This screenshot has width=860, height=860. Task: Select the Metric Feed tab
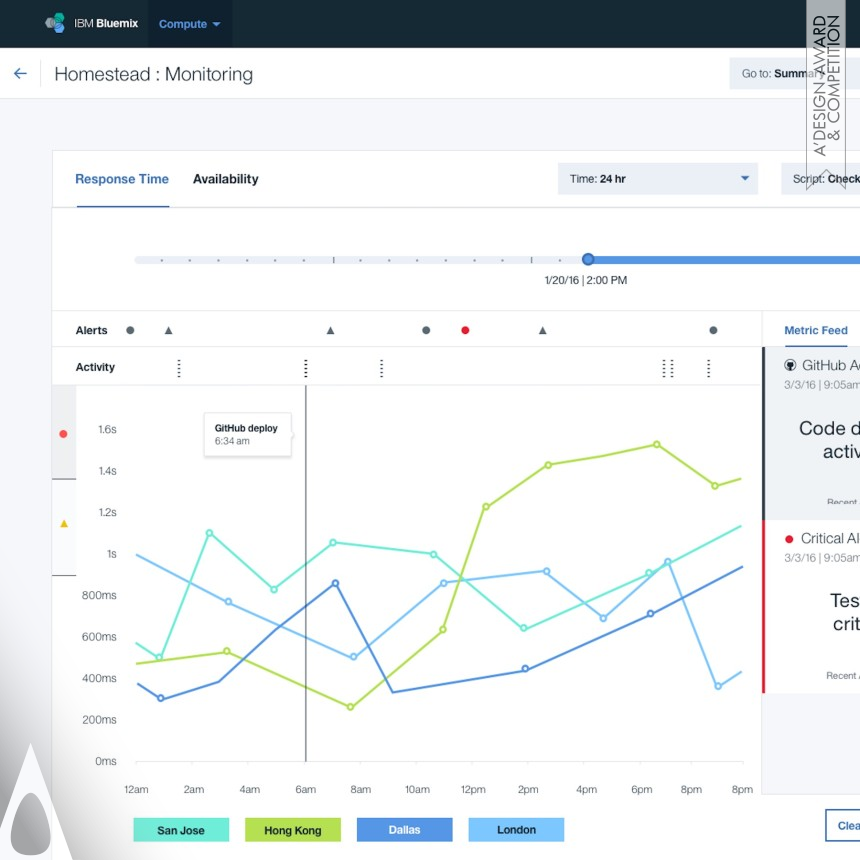click(815, 330)
